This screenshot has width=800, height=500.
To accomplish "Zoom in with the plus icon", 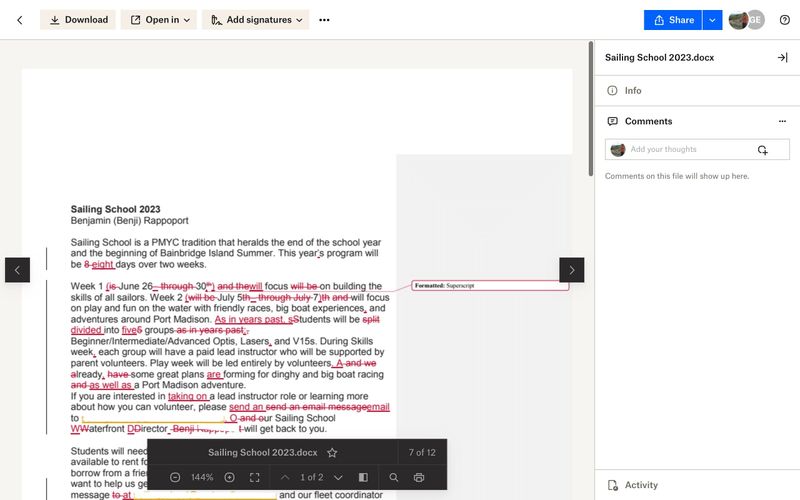I will pyautogui.click(x=229, y=478).
